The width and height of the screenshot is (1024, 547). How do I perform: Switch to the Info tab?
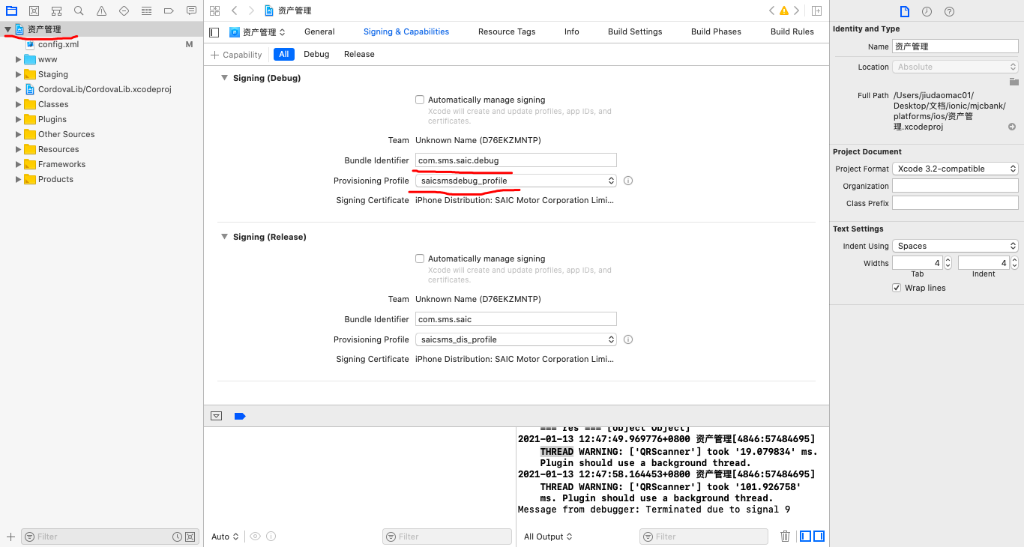[571, 31]
